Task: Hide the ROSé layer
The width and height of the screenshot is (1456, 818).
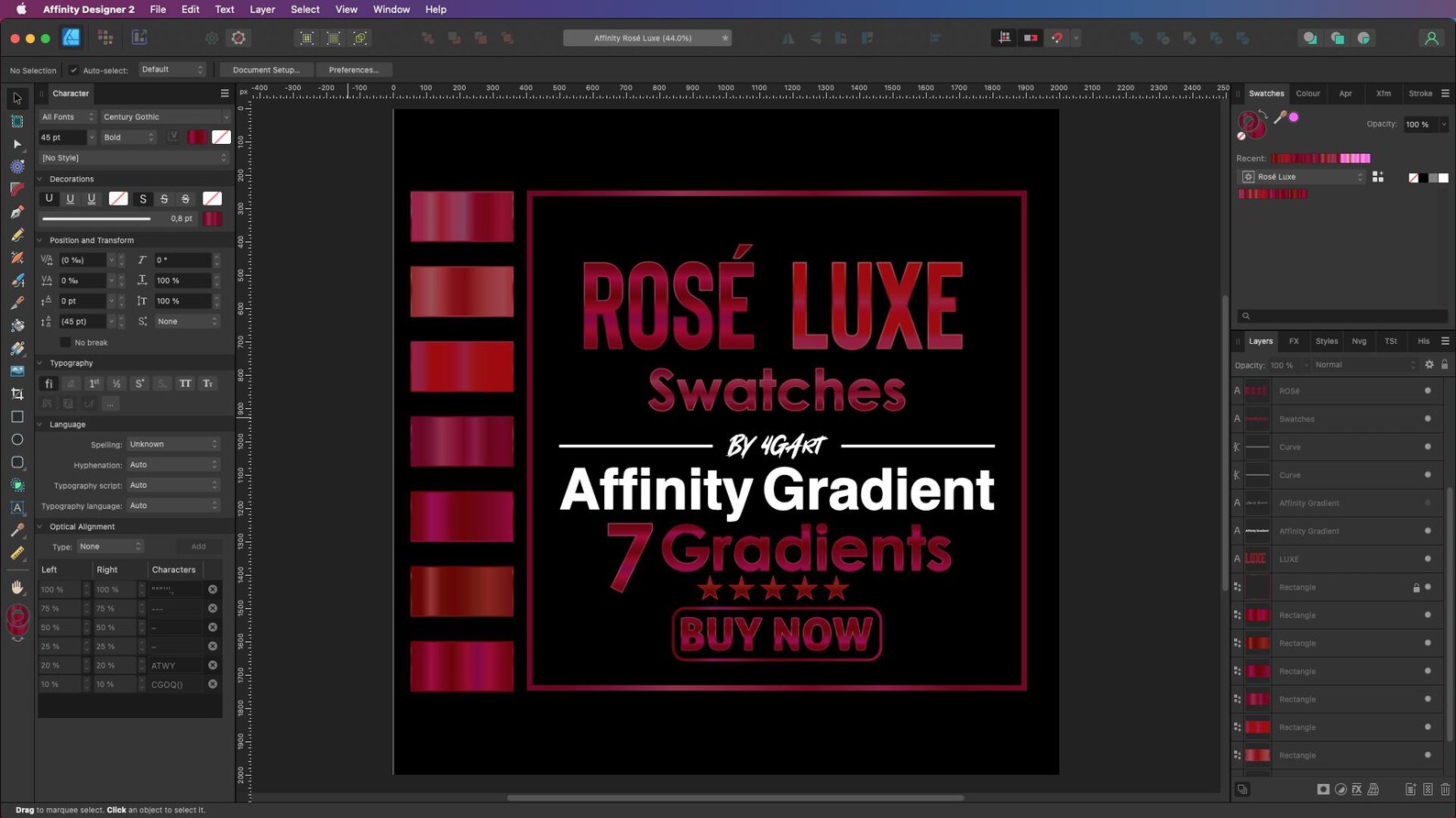Action: pos(1428,391)
